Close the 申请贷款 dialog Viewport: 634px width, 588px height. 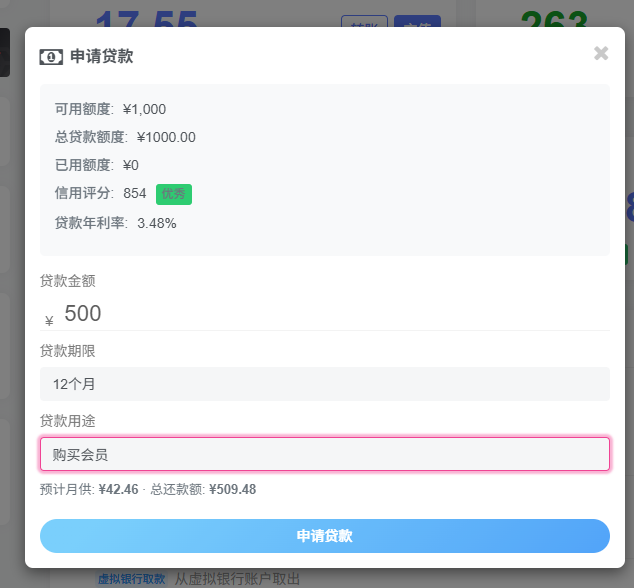coord(601,54)
